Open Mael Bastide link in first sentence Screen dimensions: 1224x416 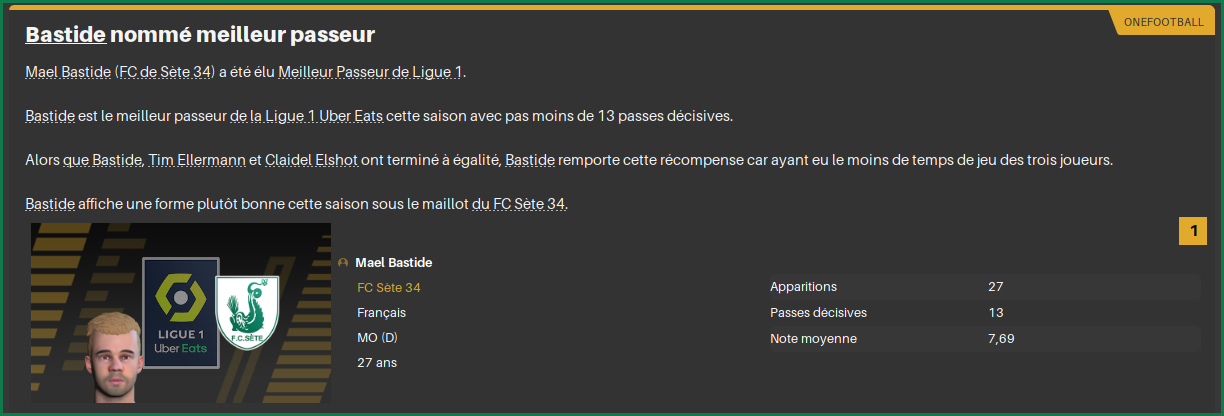pos(68,73)
